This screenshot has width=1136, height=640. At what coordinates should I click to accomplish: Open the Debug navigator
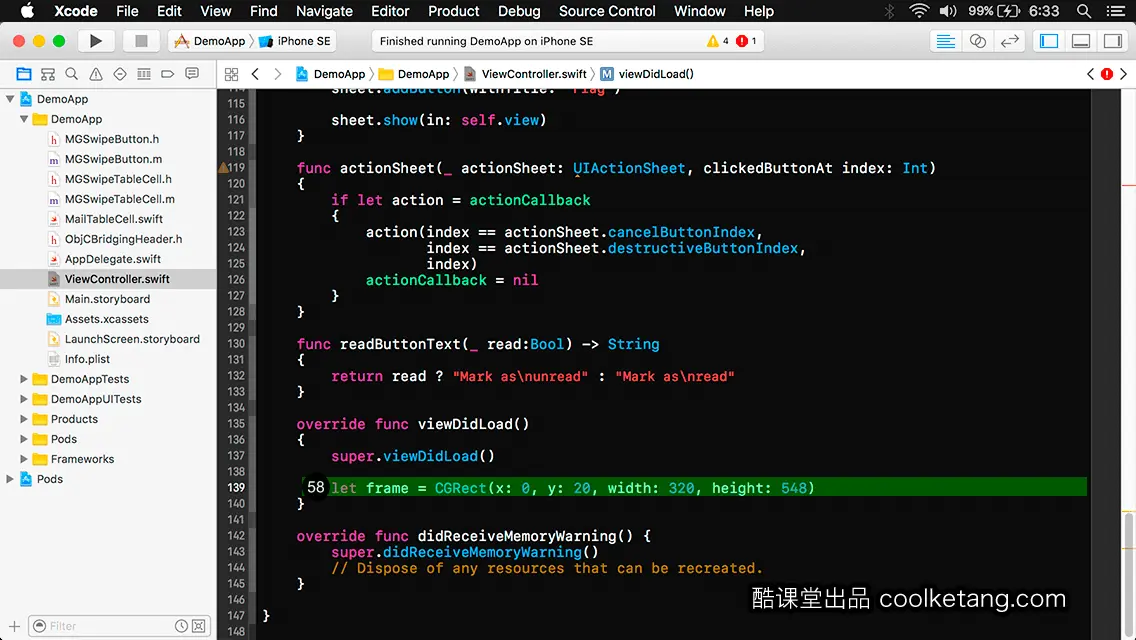point(143,74)
